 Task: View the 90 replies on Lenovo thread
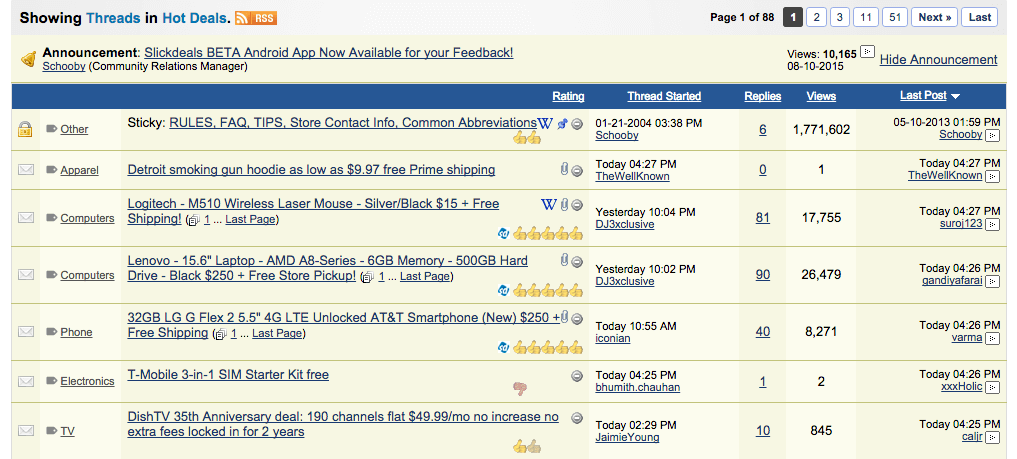763,275
